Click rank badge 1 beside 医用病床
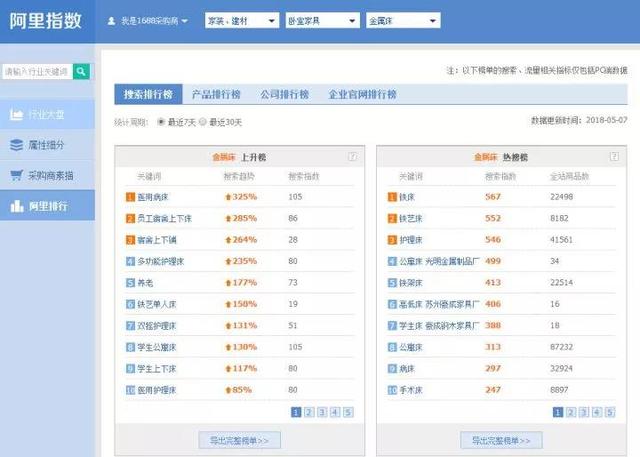640x457 pixels. click(130, 197)
